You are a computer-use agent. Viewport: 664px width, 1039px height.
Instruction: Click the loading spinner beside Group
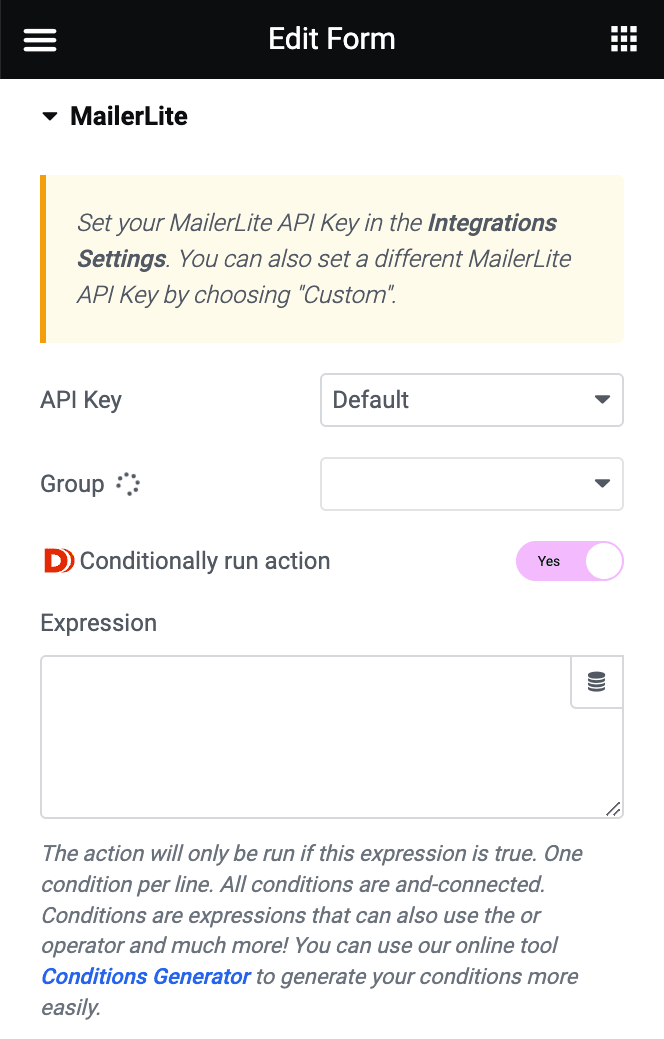[x=128, y=483]
